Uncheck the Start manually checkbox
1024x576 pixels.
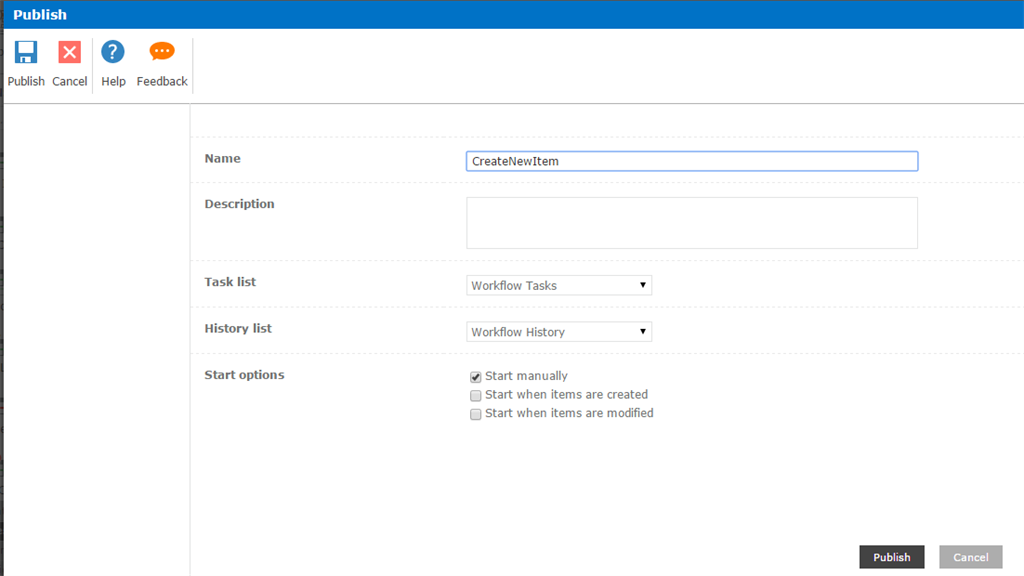click(x=476, y=377)
